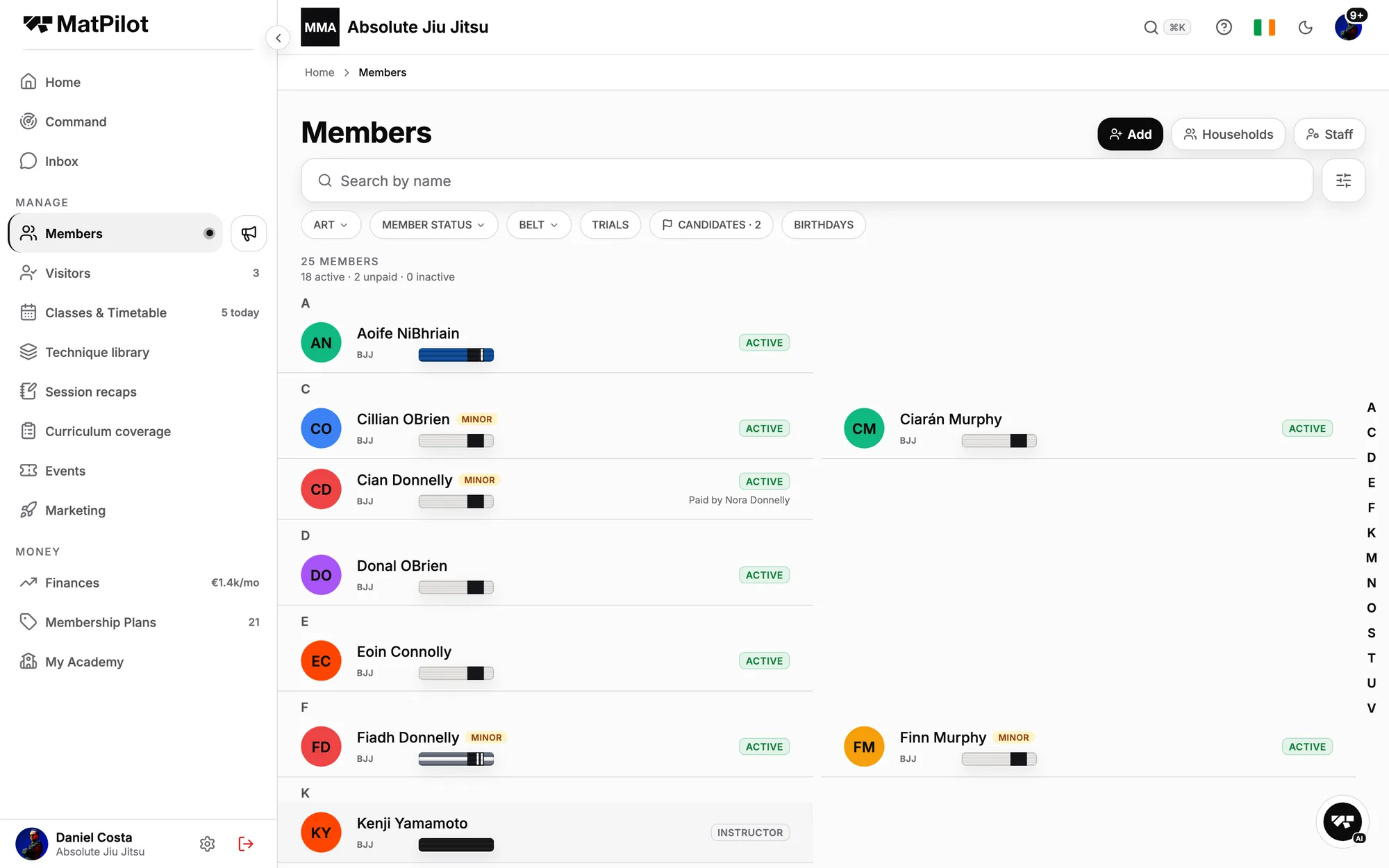1389x868 pixels.
Task: Open the help question mark icon
Action: (1224, 27)
